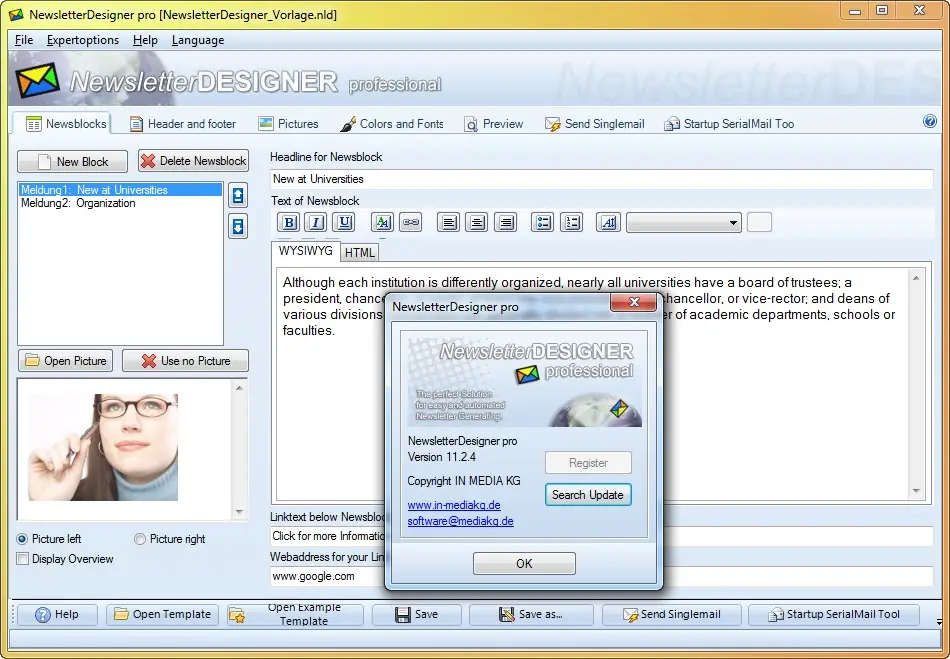950x659 pixels.
Task: Toggle bold formatting in text toolbar
Action: click(x=289, y=222)
